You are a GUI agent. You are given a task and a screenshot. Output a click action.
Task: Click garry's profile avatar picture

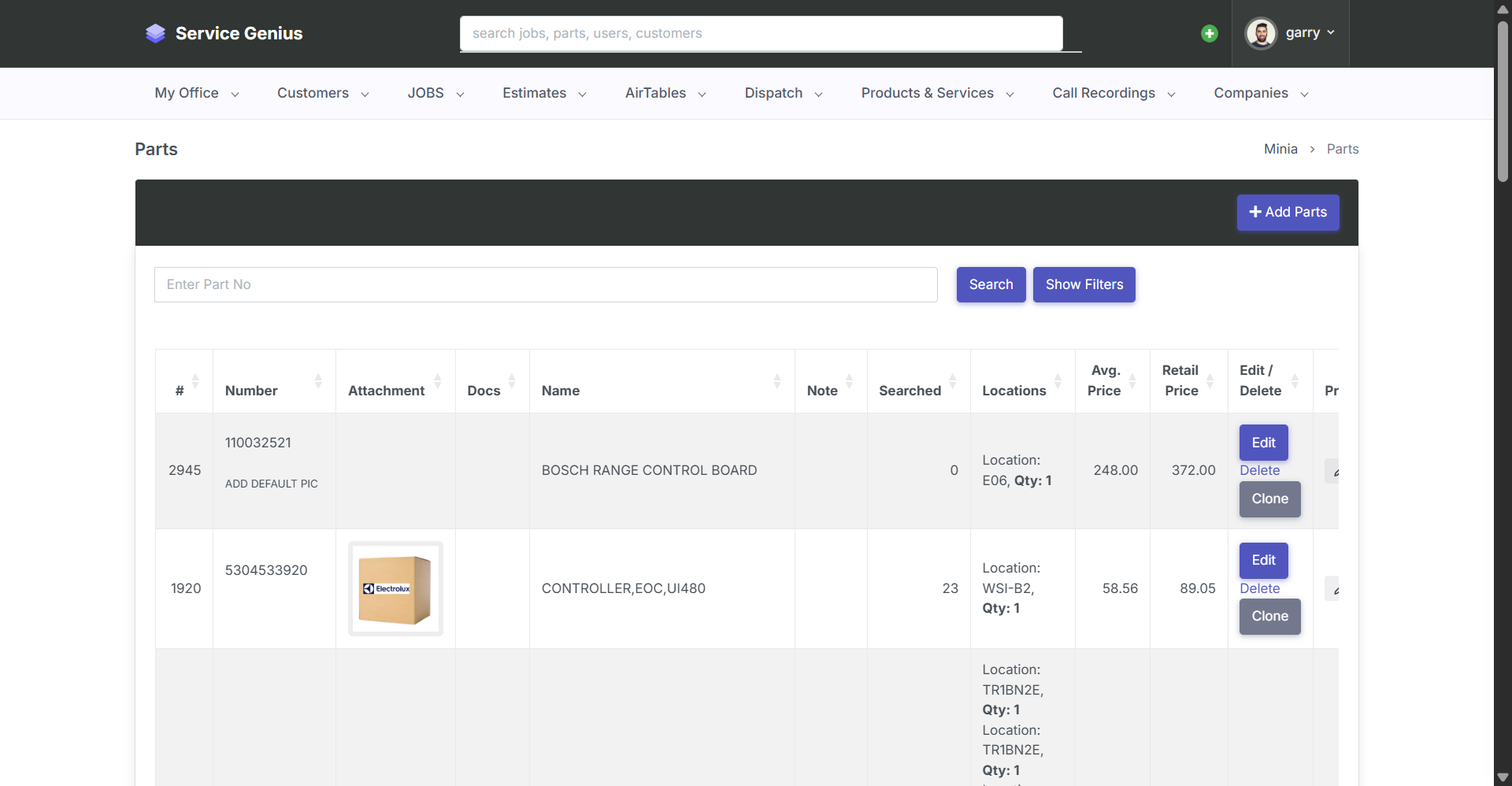(x=1262, y=33)
